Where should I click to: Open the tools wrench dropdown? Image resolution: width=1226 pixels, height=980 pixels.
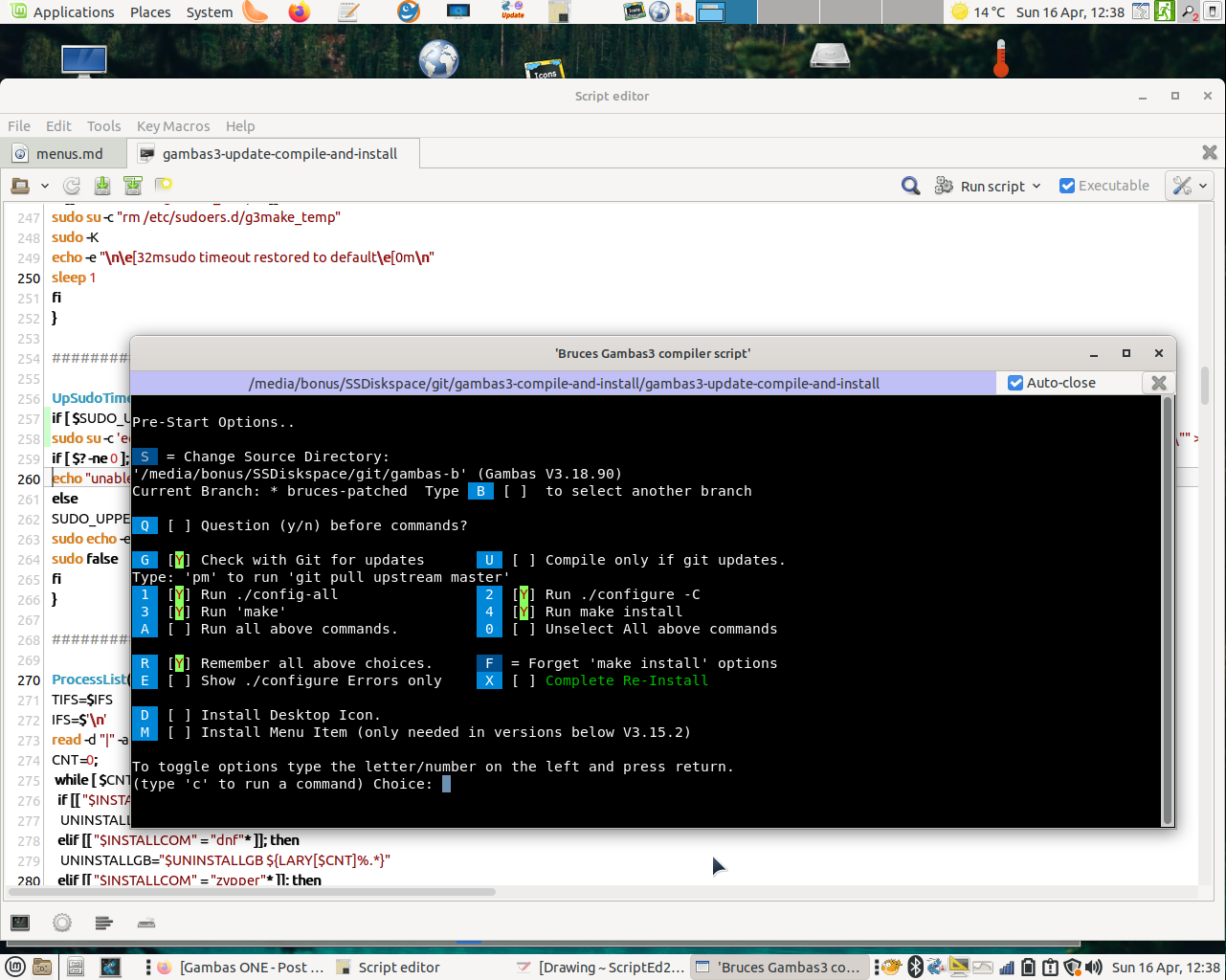pyautogui.click(x=1191, y=186)
